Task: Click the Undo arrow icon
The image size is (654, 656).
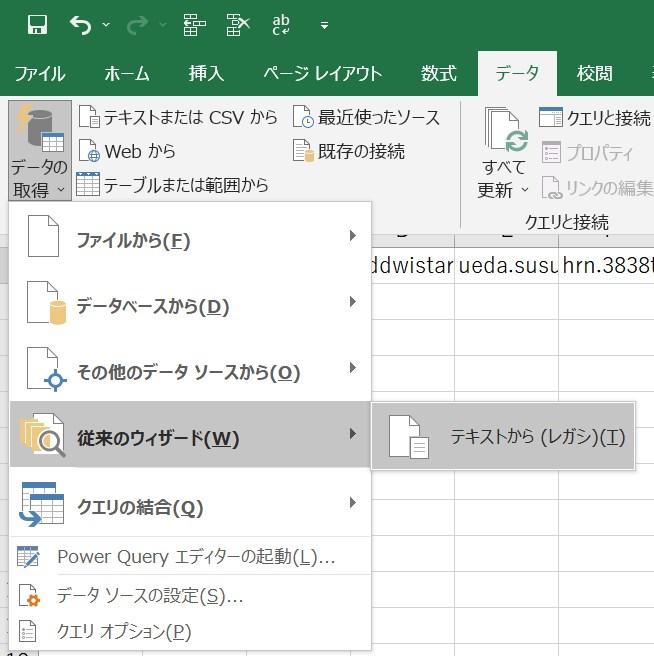Action: tap(81, 24)
